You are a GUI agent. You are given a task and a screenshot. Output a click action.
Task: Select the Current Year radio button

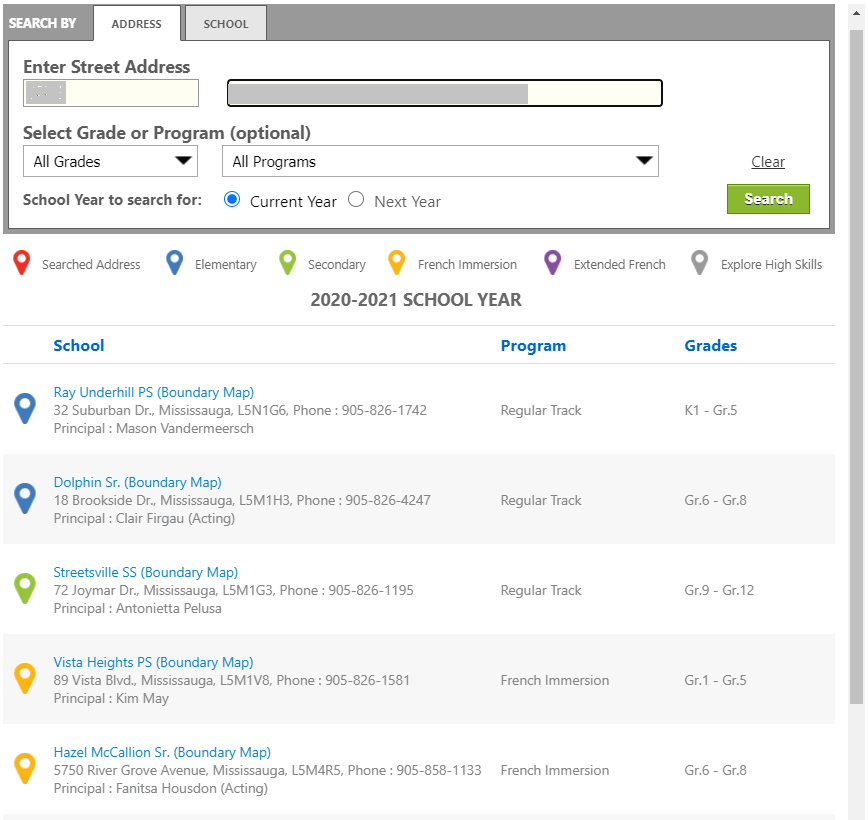(232, 199)
